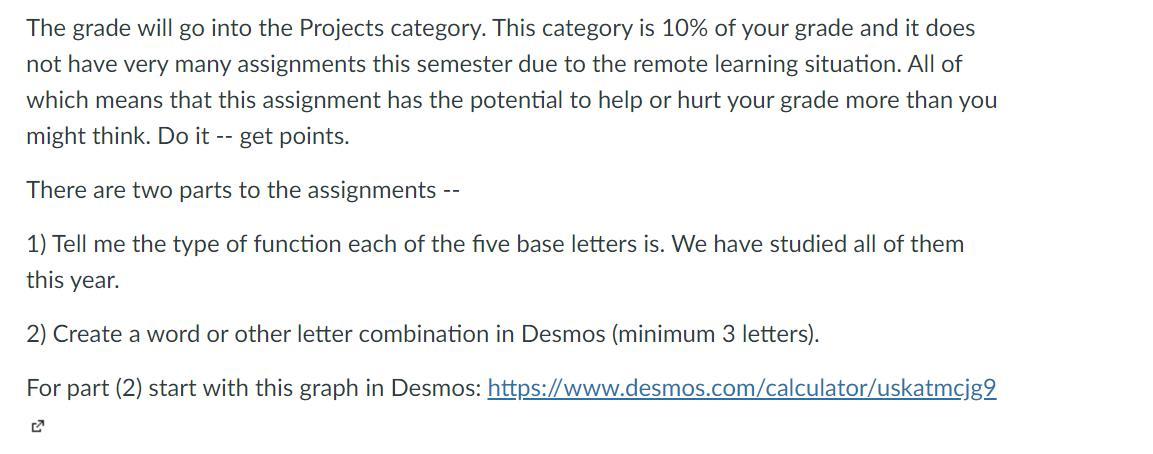Open the Desmos calculator uskatmcjg9 link
Image resolution: width=1153 pixels, height=454 pixels.
click(x=741, y=387)
